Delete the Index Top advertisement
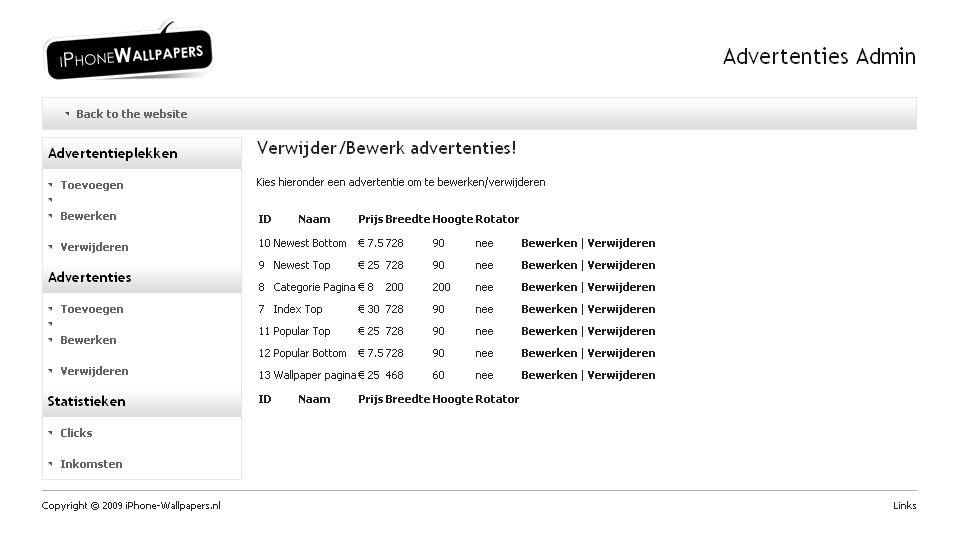This screenshot has height=548, width=964. point(621,309)
